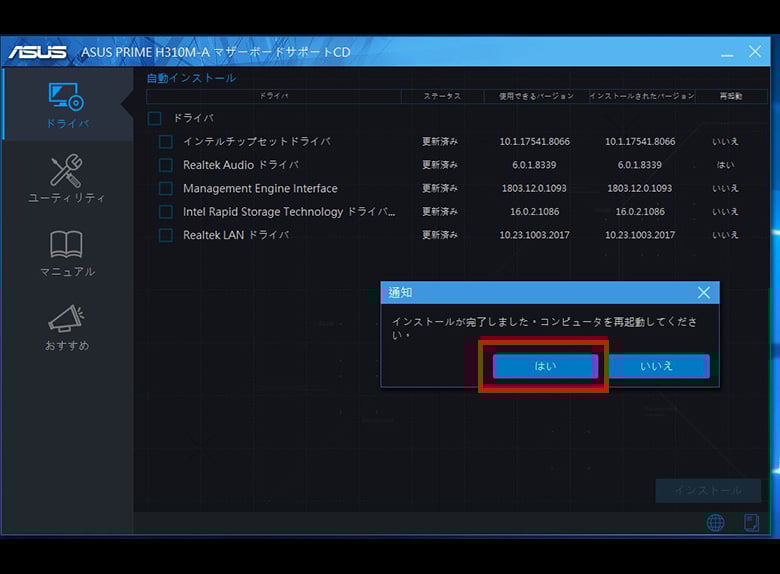Click installed version 10.23.1003.2017 cell
The height and width of the screenshot is (574, 780).
tap(640, 235)
